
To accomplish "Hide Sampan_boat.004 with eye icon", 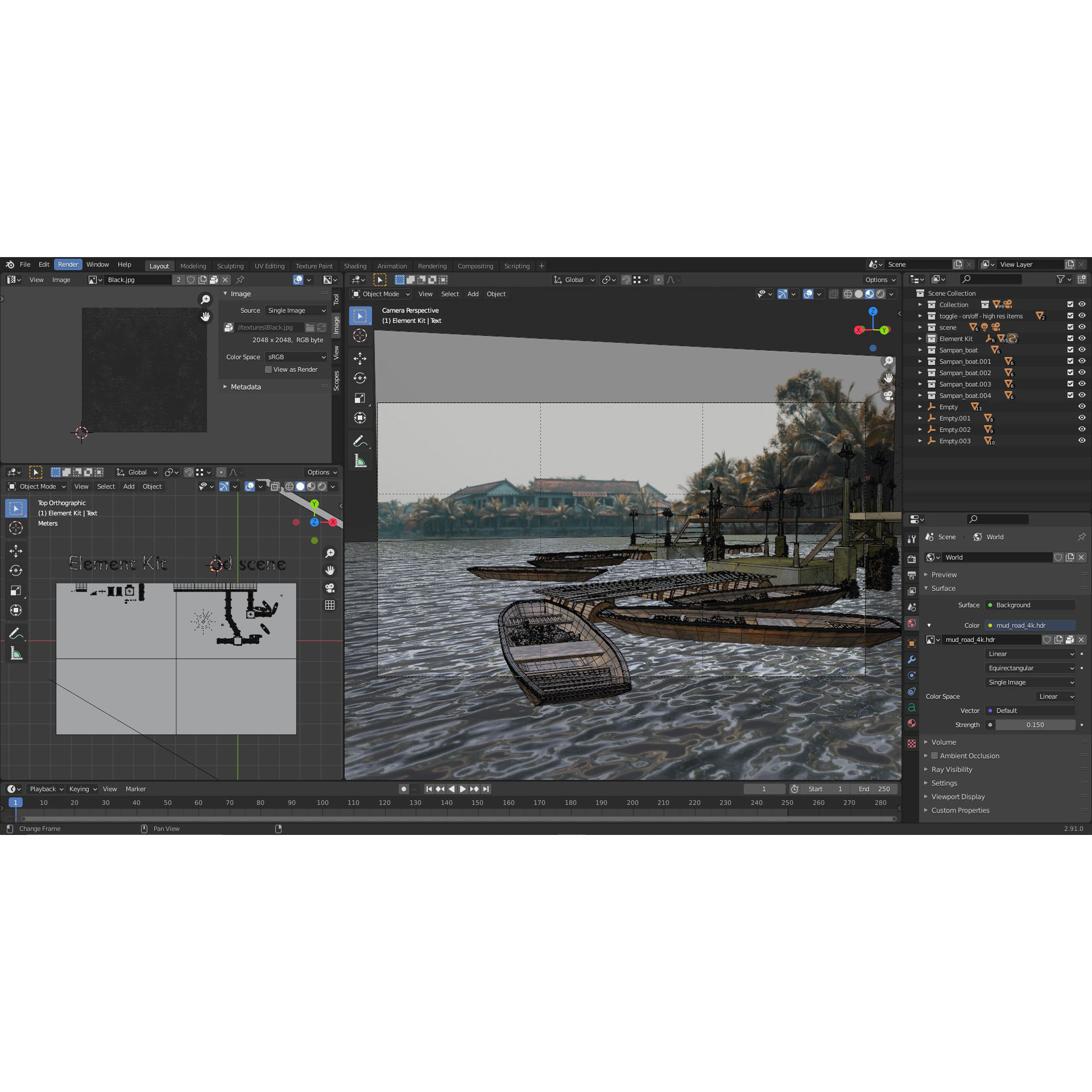I will tap(1082, 395).
